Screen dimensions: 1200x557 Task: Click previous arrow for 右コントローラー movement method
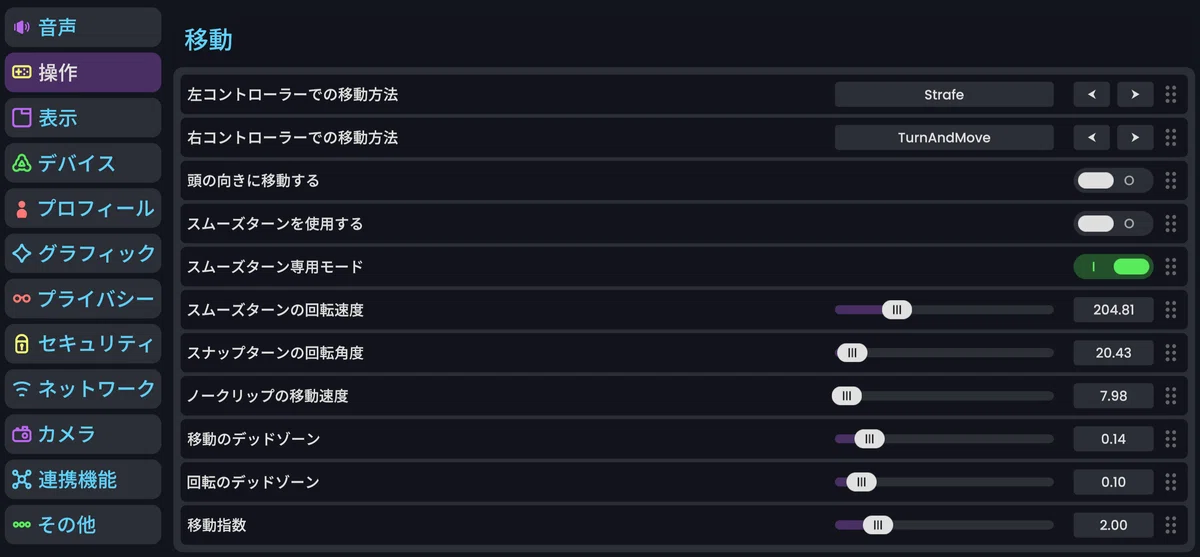pos(1092,138)
